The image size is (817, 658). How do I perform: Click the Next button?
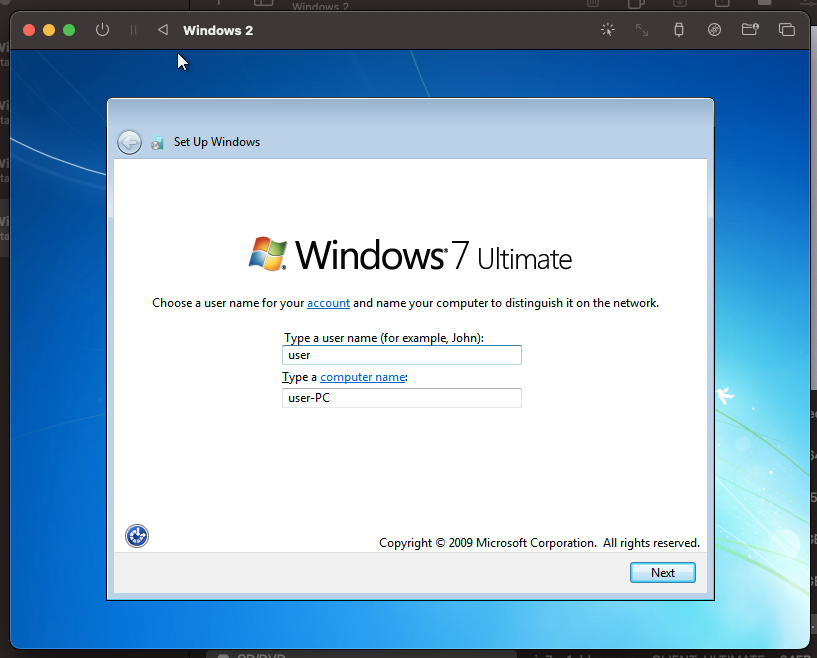coord(663,573)
